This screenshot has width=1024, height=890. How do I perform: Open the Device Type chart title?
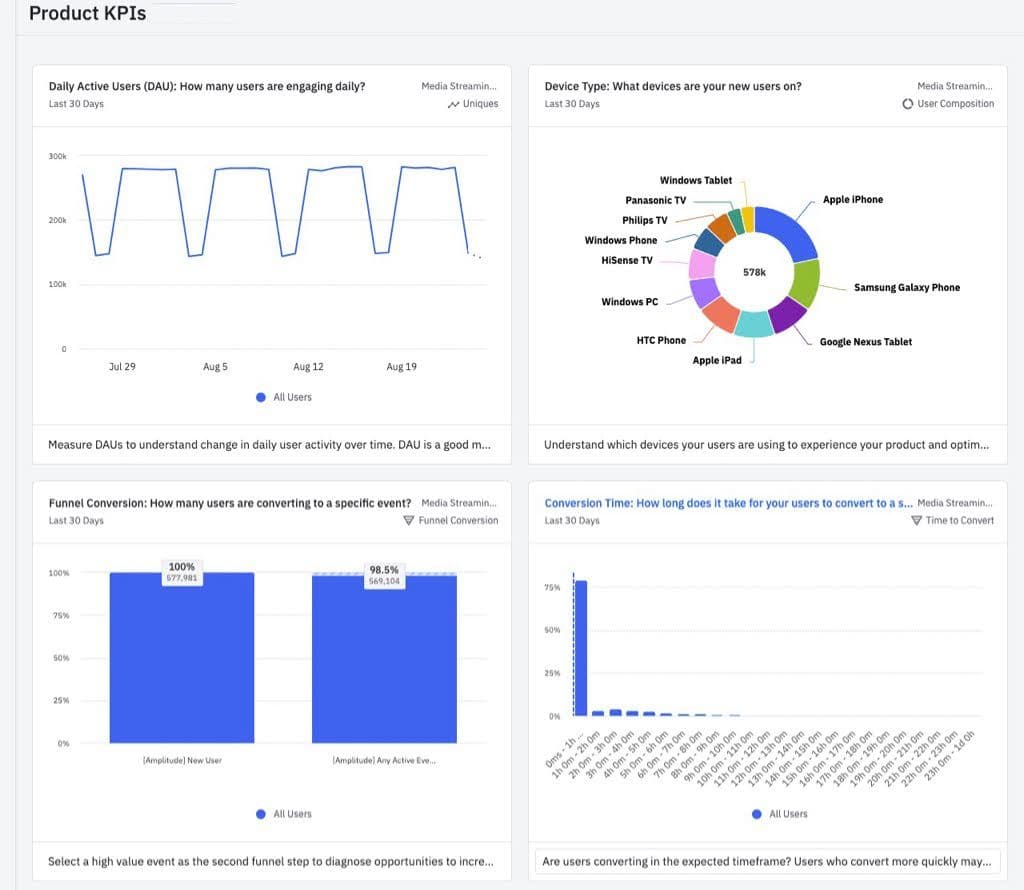pyautogui.click(x=672, y=86)
